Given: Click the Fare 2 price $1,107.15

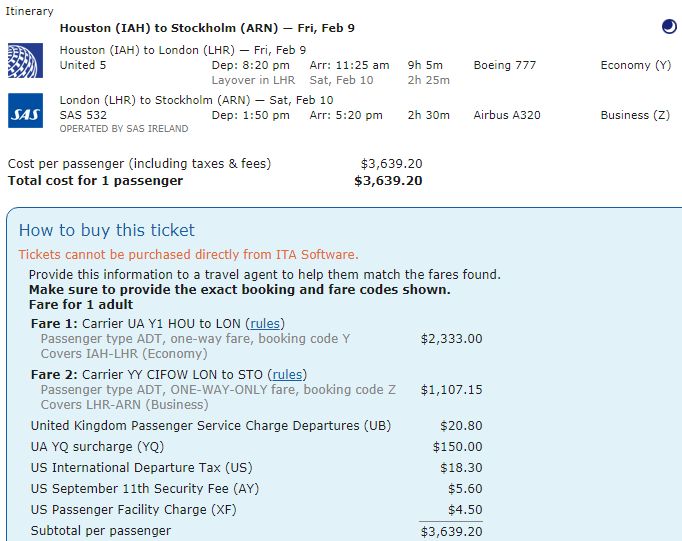Looking at the screenshot, I should [451, 390].
